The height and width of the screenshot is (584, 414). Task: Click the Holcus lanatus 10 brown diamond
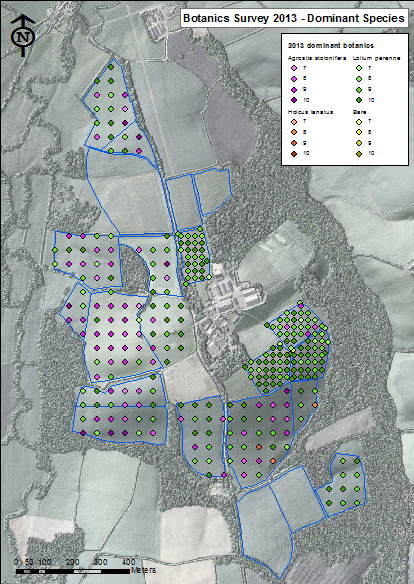click(x=294, y=153)
